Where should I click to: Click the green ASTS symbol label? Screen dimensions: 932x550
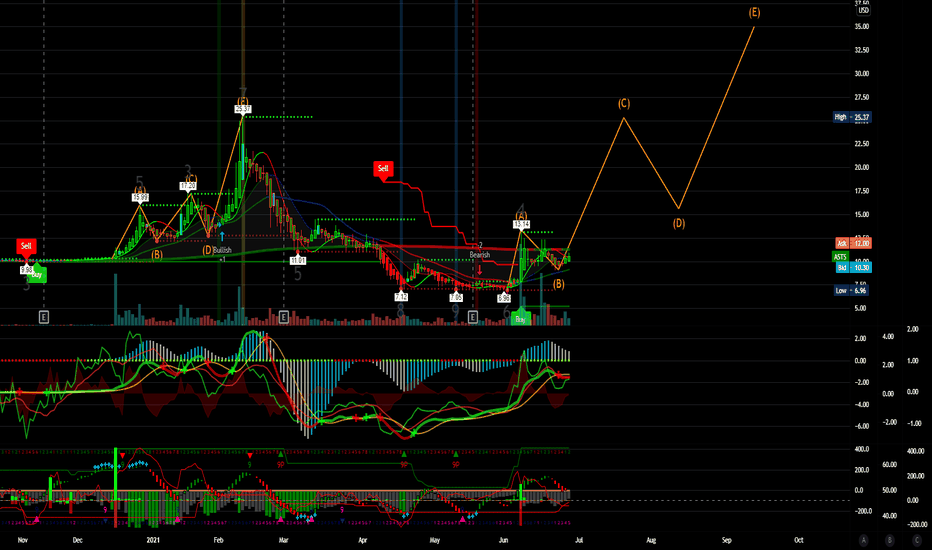pos(840,257)
